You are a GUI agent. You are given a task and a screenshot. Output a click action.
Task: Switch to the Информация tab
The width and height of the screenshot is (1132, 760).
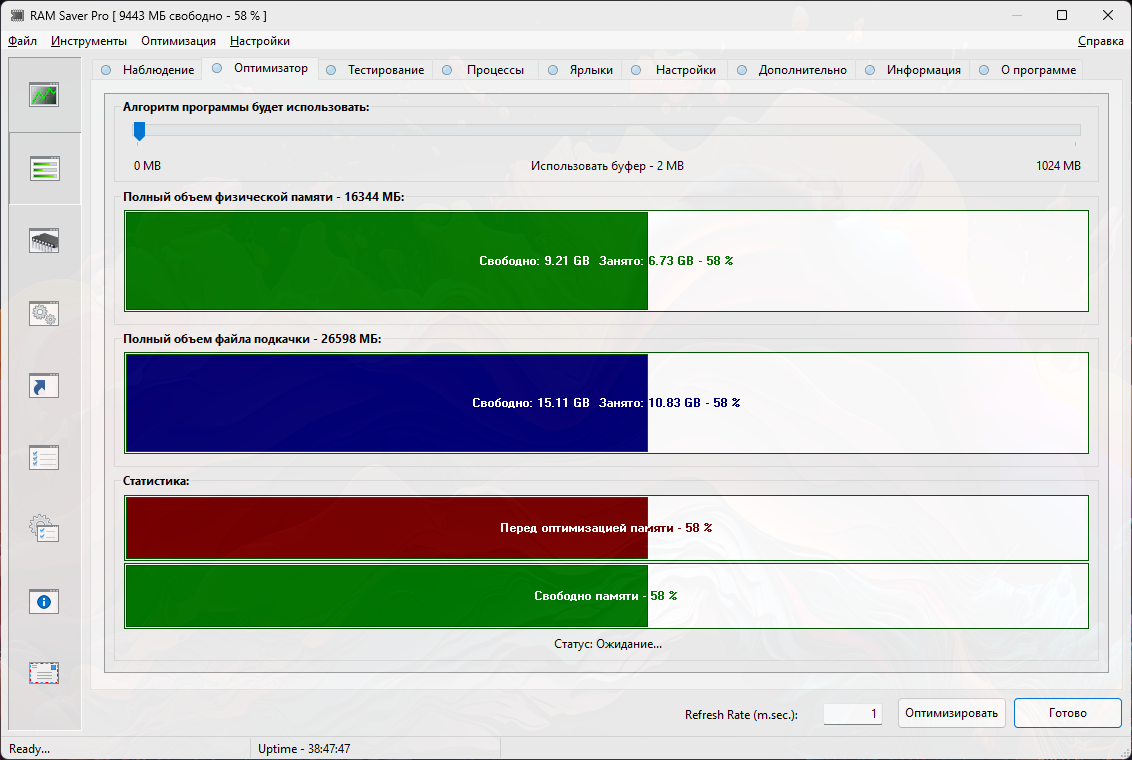[x=913, y=70]
